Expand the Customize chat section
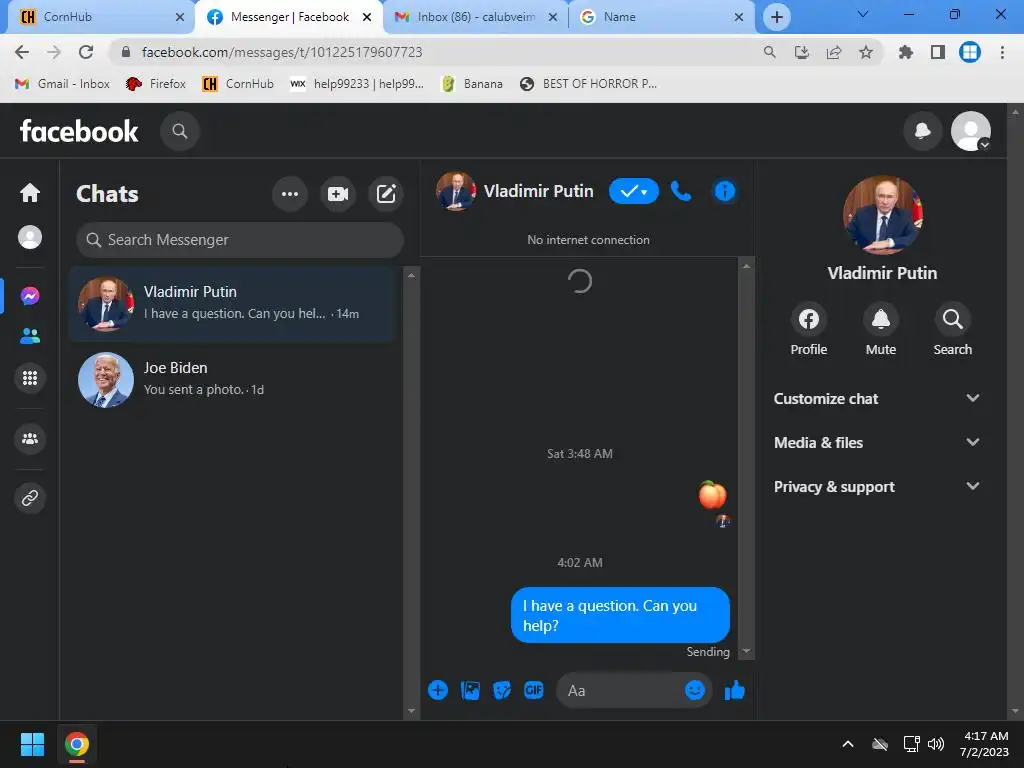The width and height of the screenshot is (1024, 768). click(x=876, y=398)
